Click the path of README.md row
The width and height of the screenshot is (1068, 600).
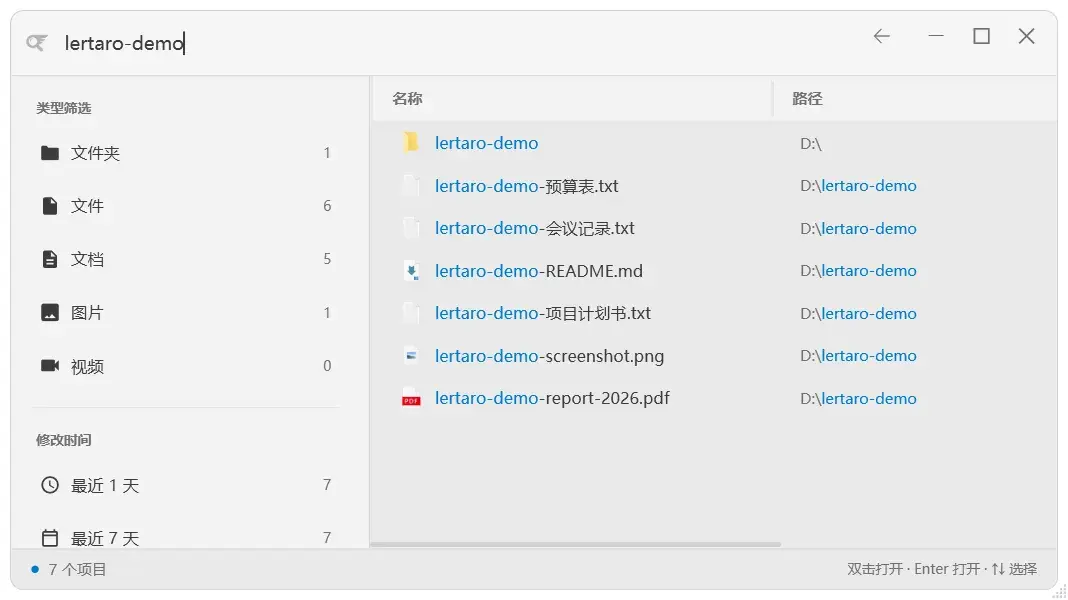click(x=858, y=271)
